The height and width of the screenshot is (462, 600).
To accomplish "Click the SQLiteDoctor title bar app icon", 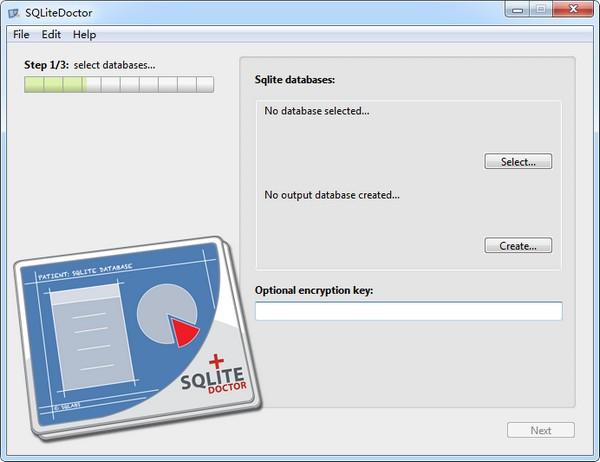I will click(14, 13).
